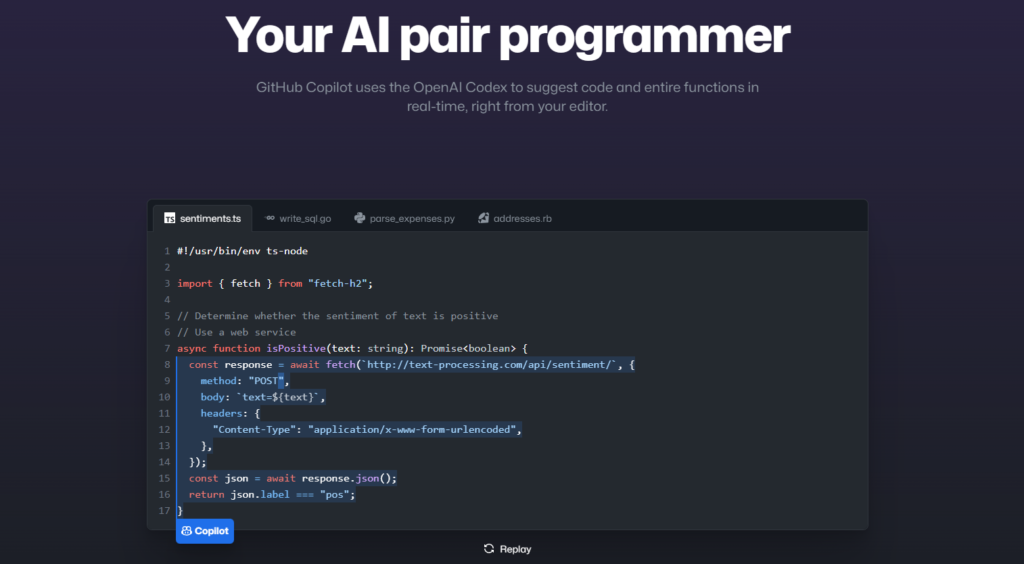Click the blue Copilot badge
This screenshot has height=564, width=1024.
pyautogui.click(x=205, y=531)
